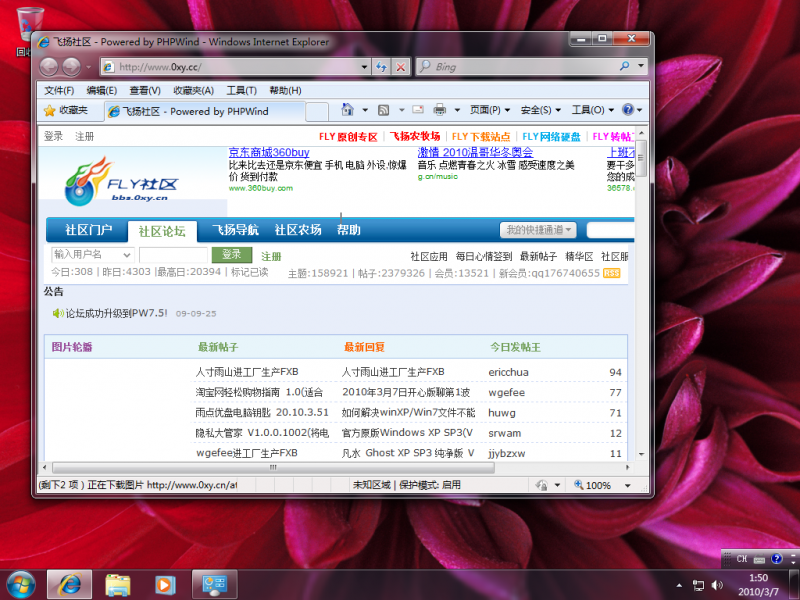
Task: Open the 页面(P) dropdown menu
Action: point(490,110)
